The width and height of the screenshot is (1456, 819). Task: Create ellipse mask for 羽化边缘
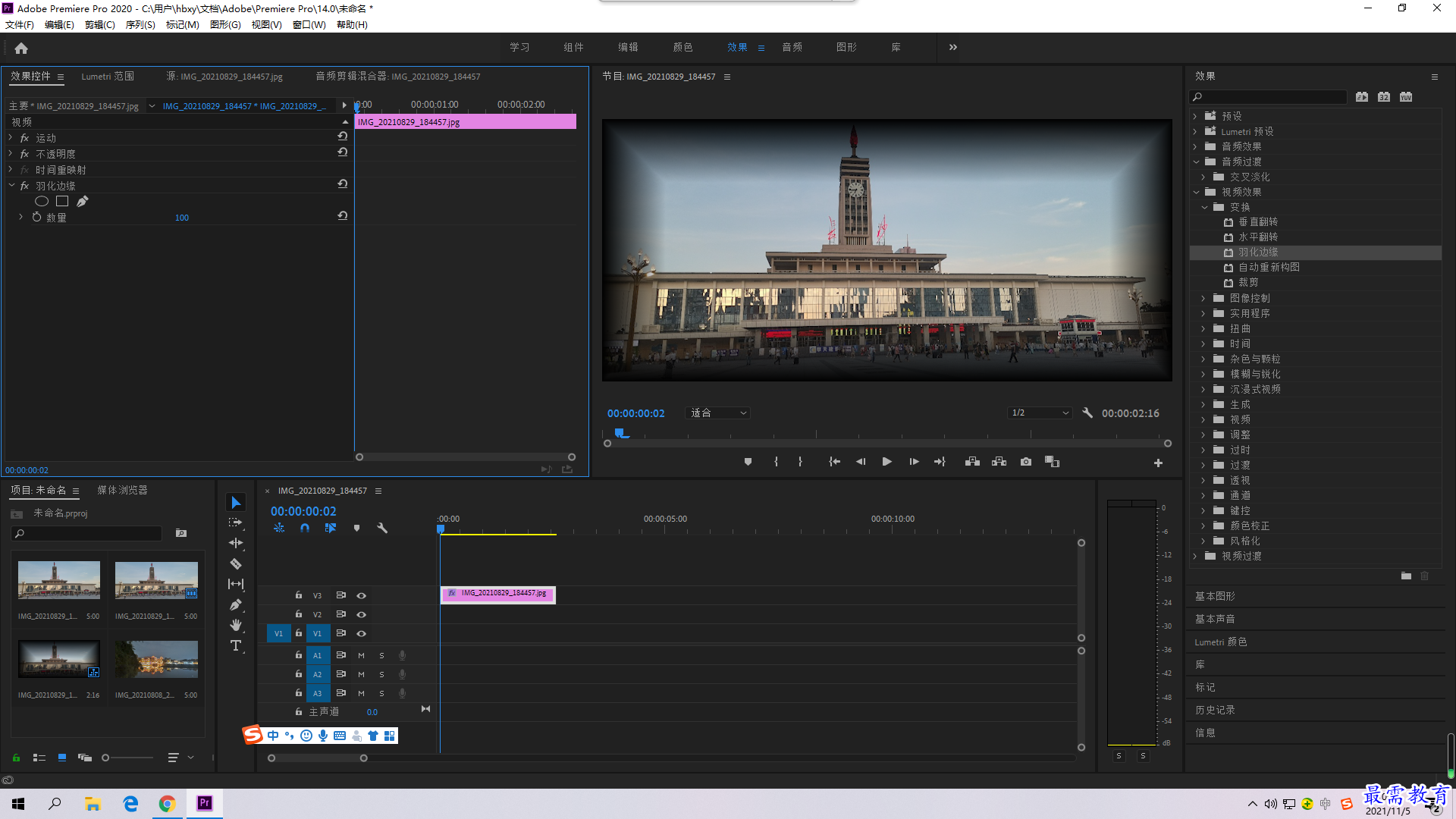point(42,201)
